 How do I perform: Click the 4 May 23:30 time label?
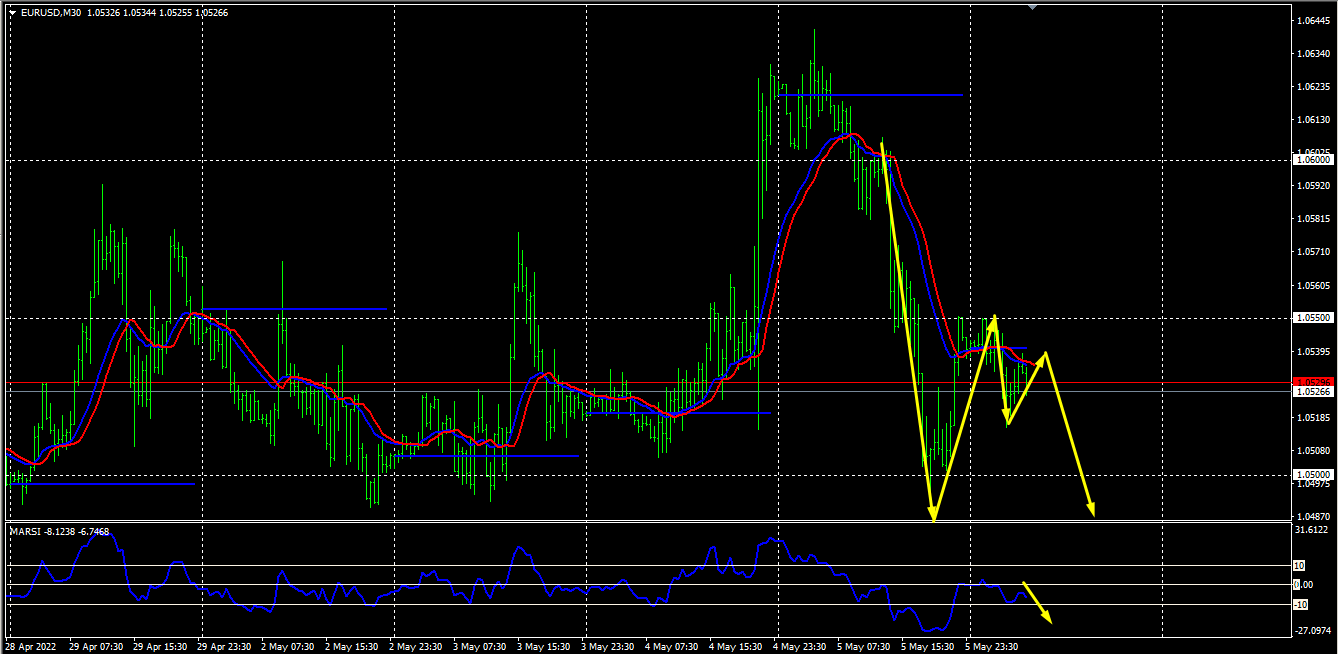point(798,647)
